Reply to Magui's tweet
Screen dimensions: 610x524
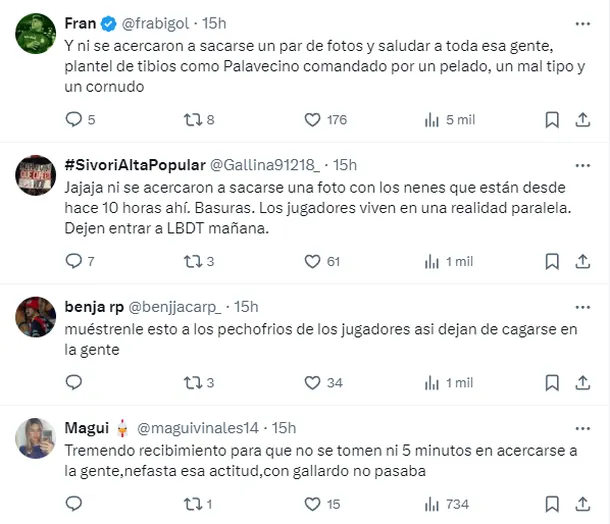pyautogui.click(x=73, y=504)
